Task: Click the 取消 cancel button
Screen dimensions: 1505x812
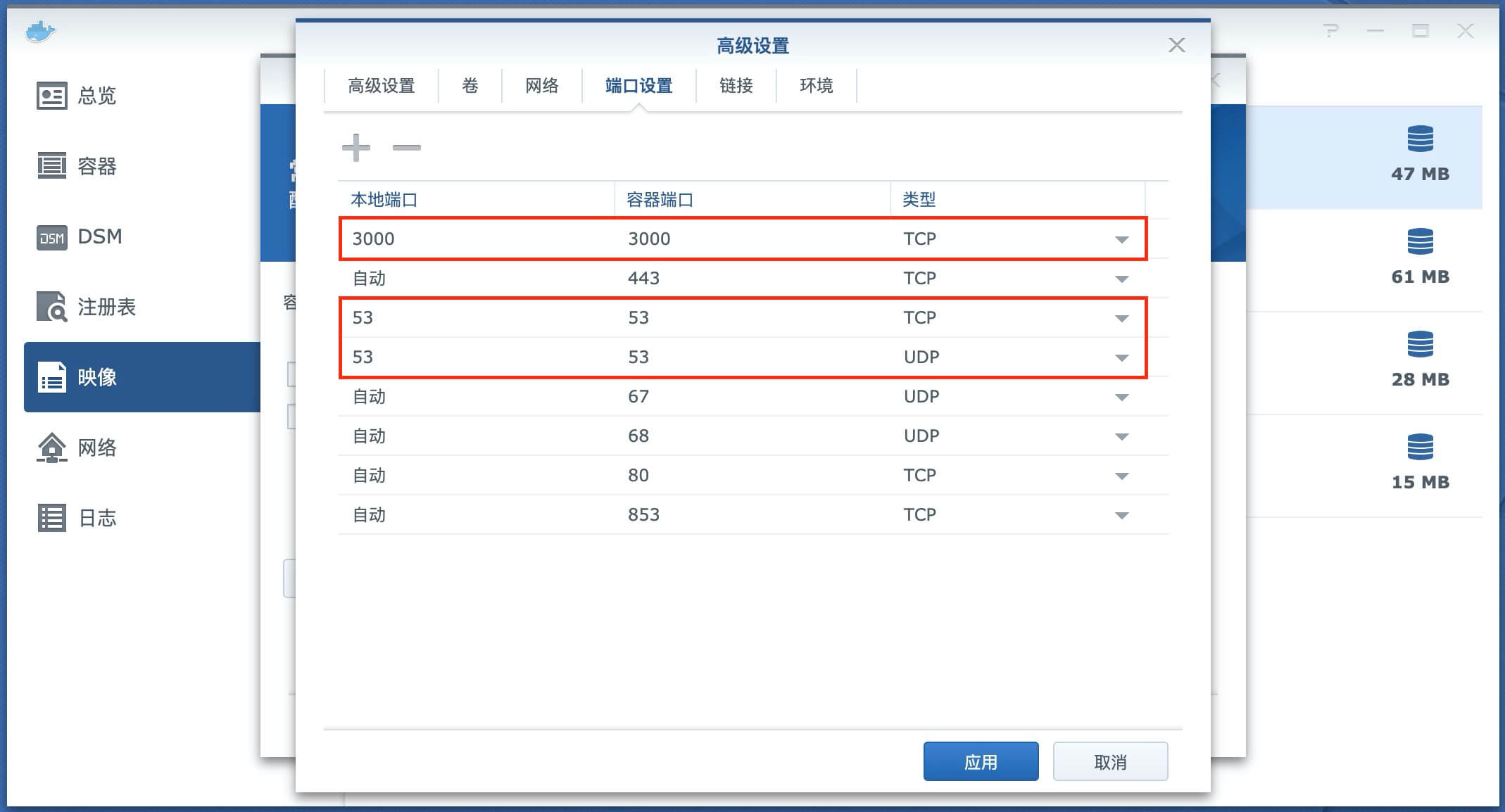Action: click(1111, 761)
